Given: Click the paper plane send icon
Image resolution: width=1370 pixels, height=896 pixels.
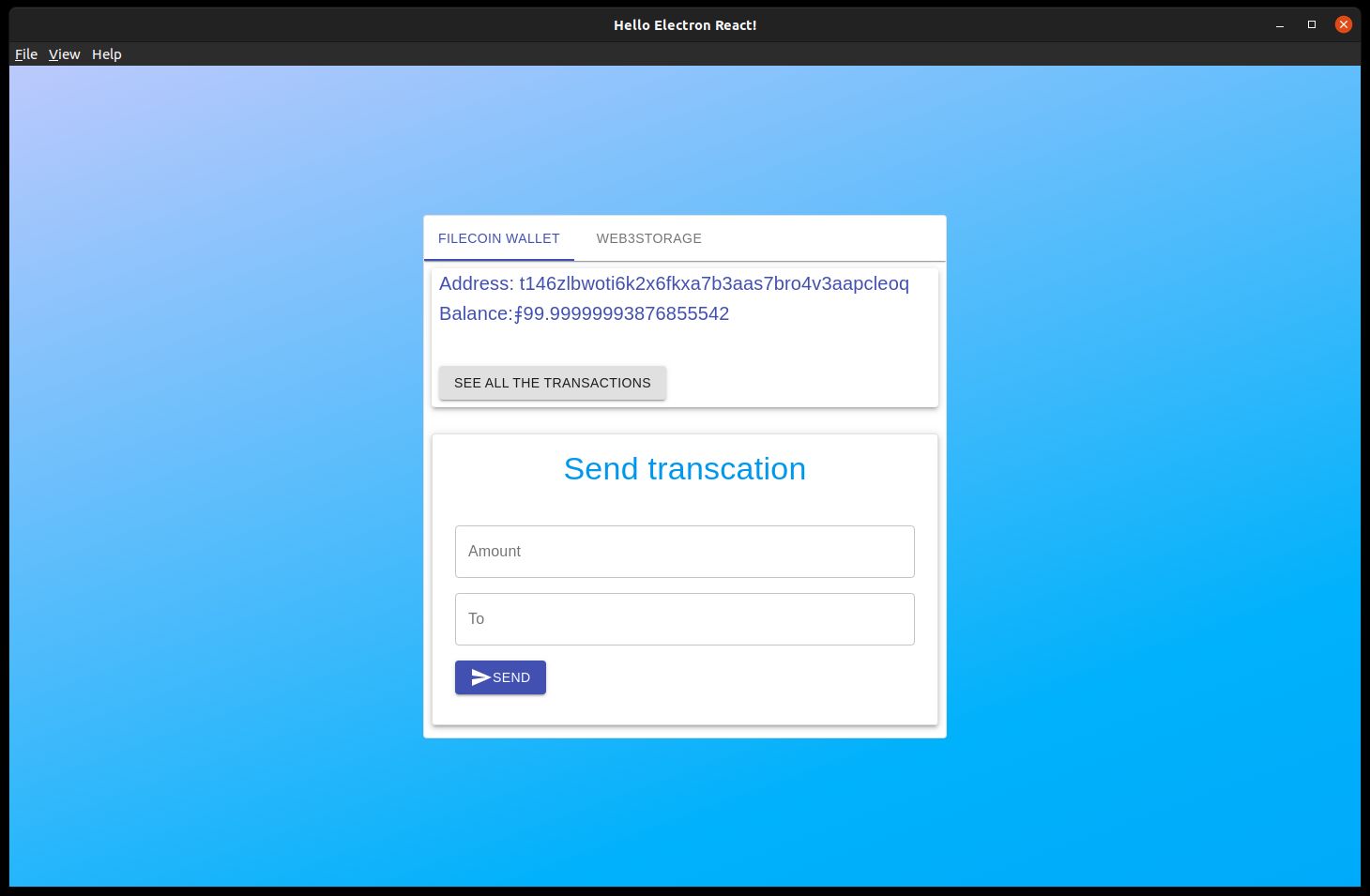Looking at the screenshot, I should tap(480, 677).
